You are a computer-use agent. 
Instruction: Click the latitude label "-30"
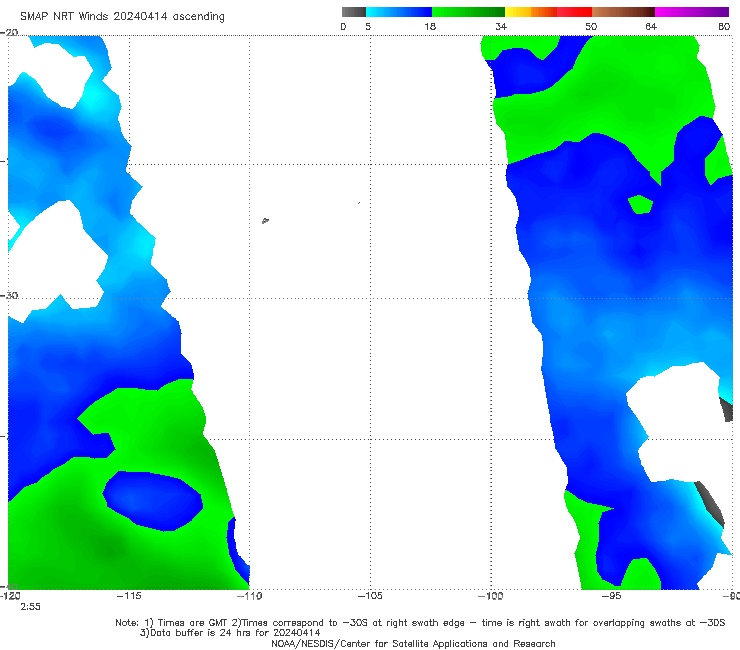click(9, 295)
